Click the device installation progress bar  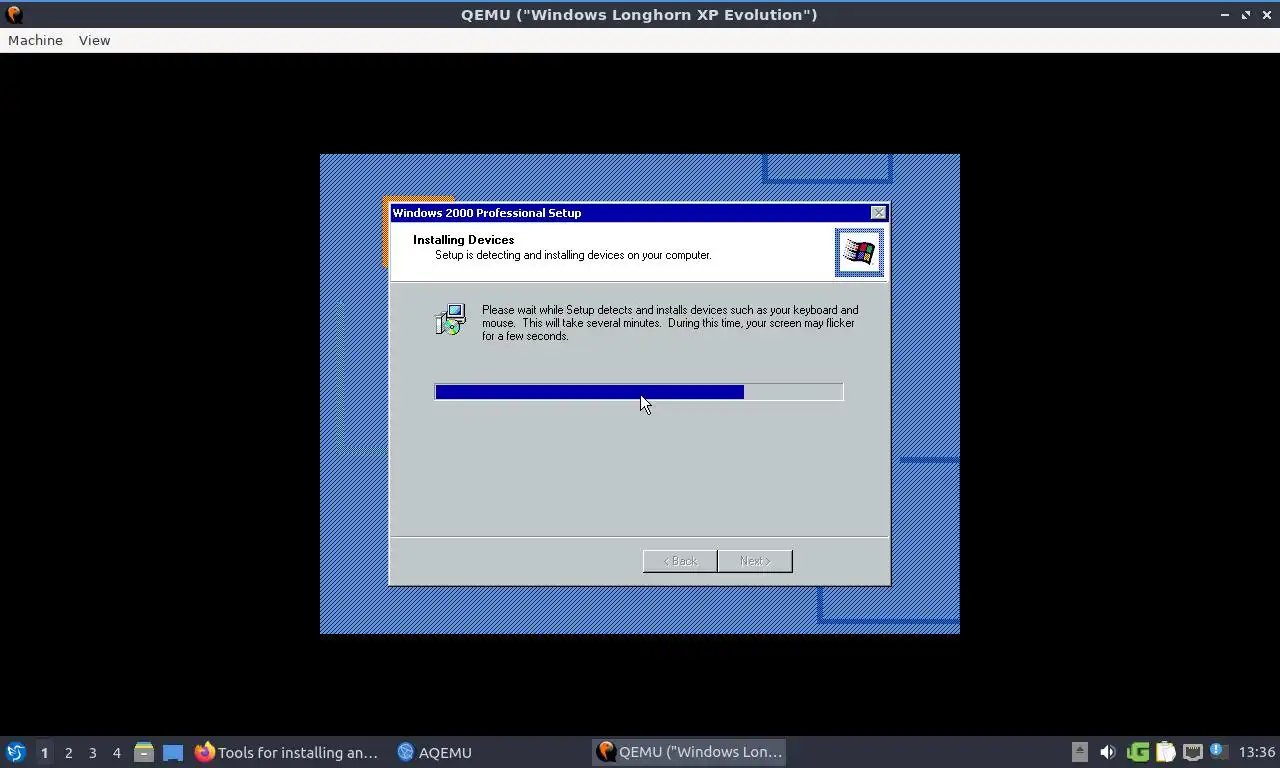coord(639,392)
